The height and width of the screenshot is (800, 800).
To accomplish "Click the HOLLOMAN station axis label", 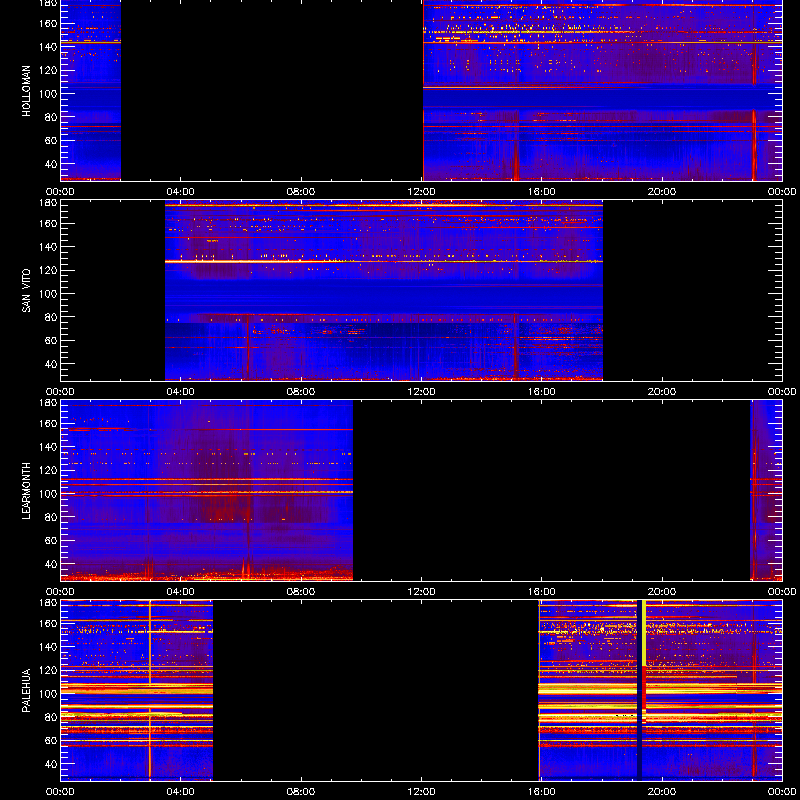I will coord(27,91).
